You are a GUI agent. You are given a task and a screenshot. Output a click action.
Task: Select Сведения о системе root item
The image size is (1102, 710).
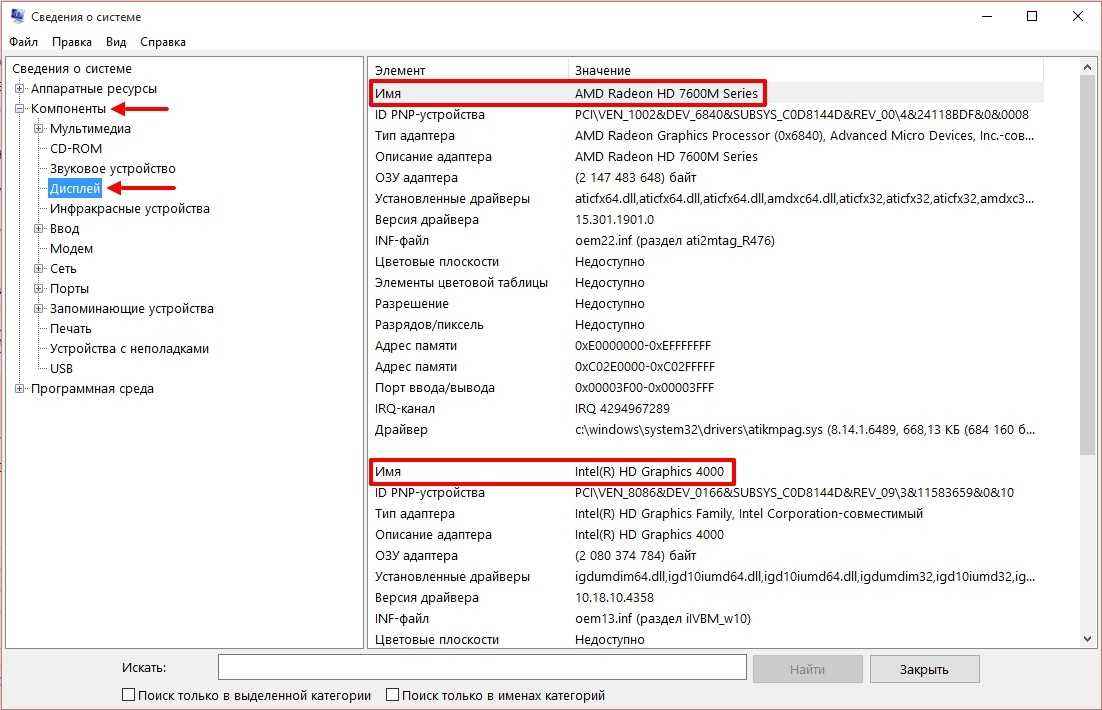pos(72,69)
